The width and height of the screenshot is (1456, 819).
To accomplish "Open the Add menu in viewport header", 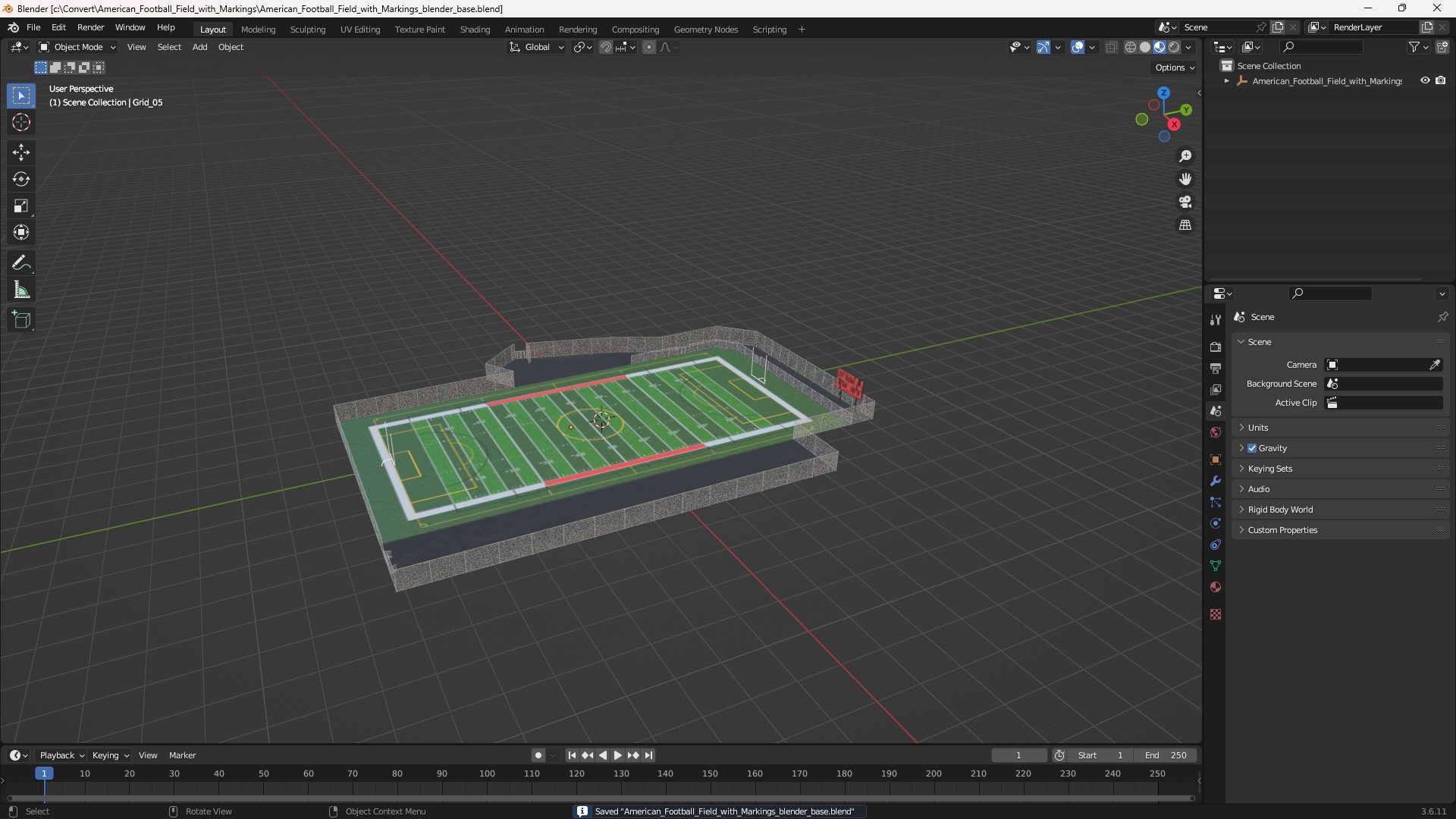I will click(x=199, y=47).
